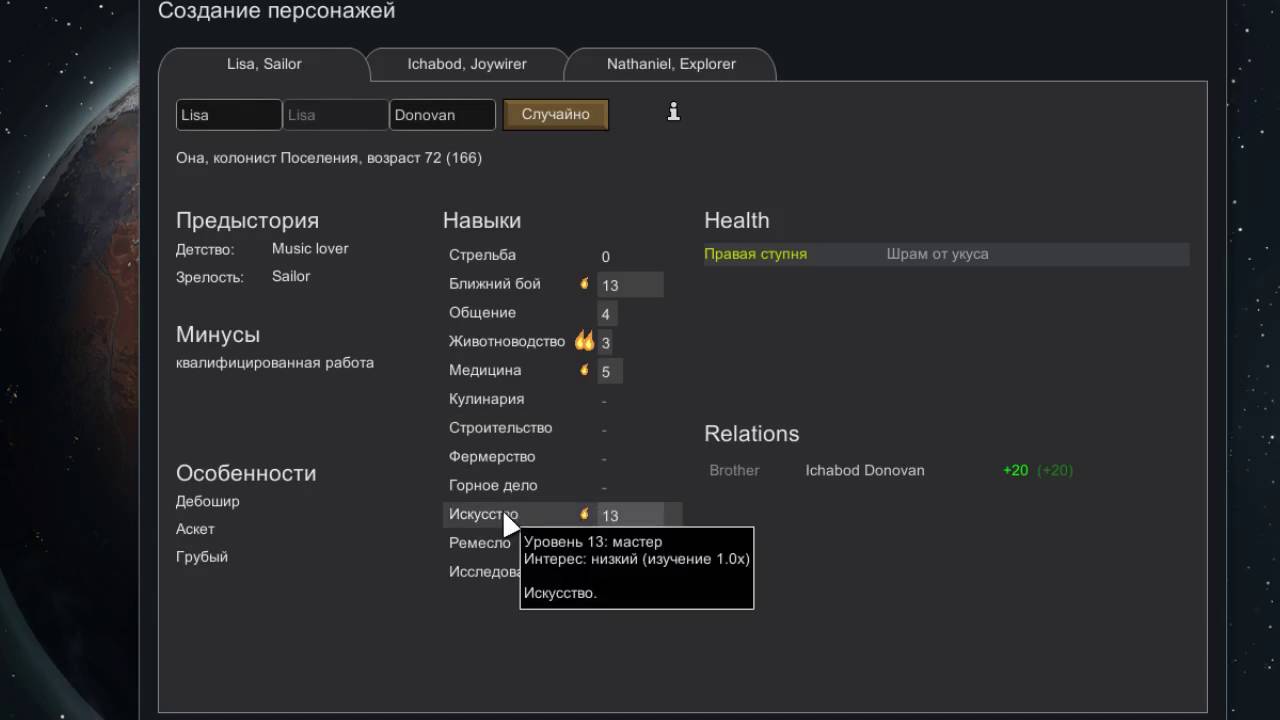Screen dimensions: 1280x720
Task: Click the Ichabod Donovan relation name
Action: pos(865,470)
